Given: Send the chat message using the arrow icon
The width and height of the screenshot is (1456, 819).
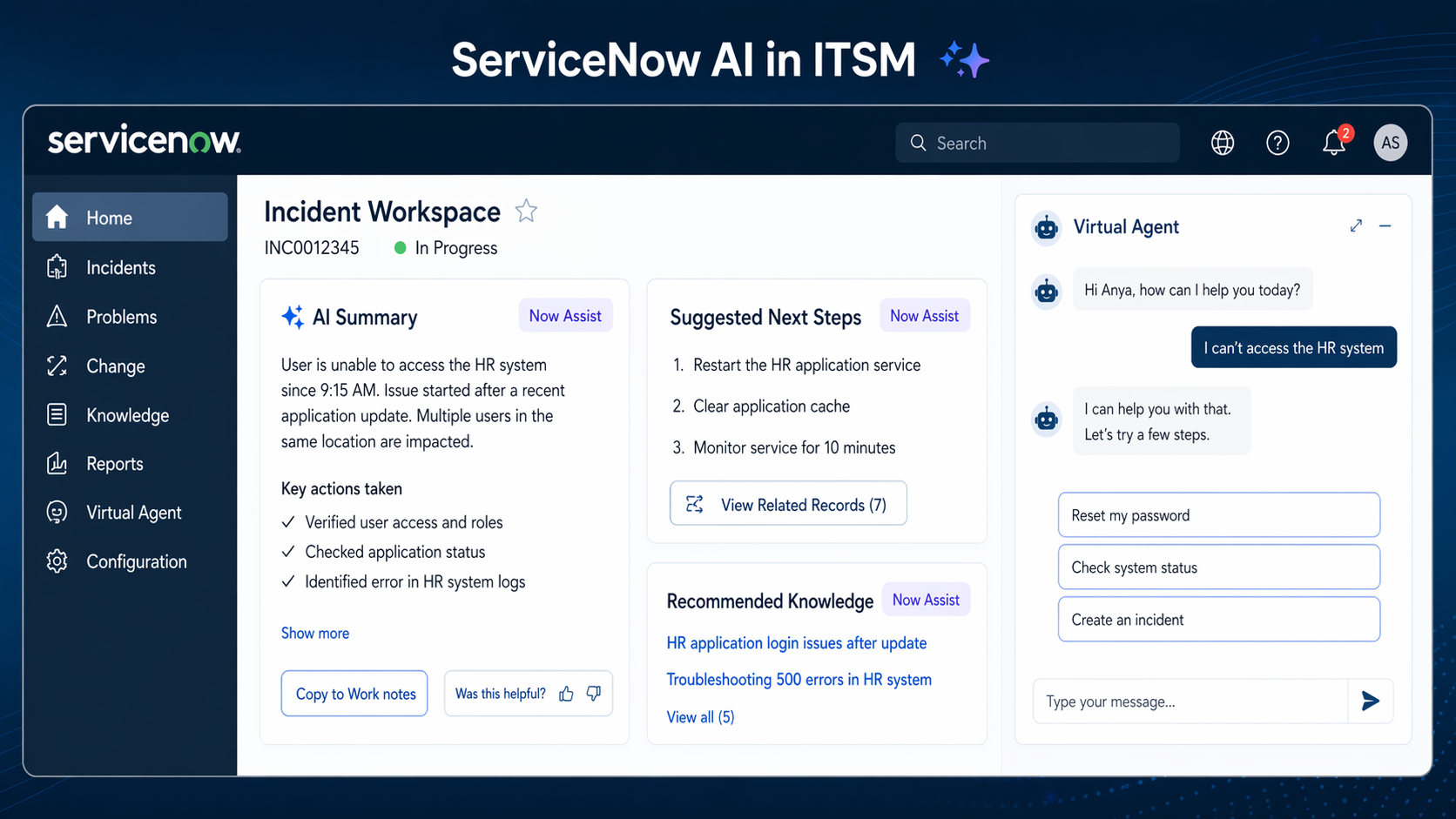Looking at the screenshot, I should click(x=1370, y=701).
